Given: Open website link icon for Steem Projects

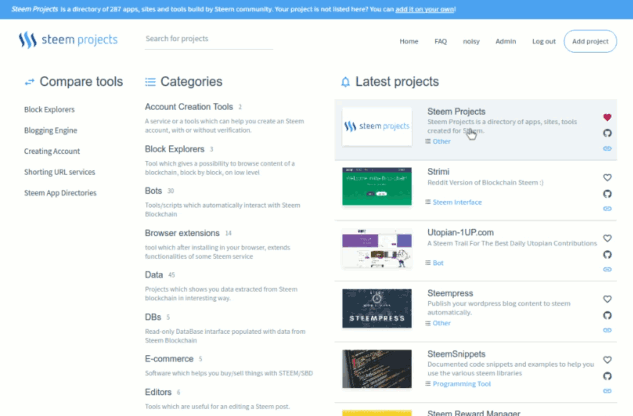Looking at the screenshot, I should coord(607,148).
